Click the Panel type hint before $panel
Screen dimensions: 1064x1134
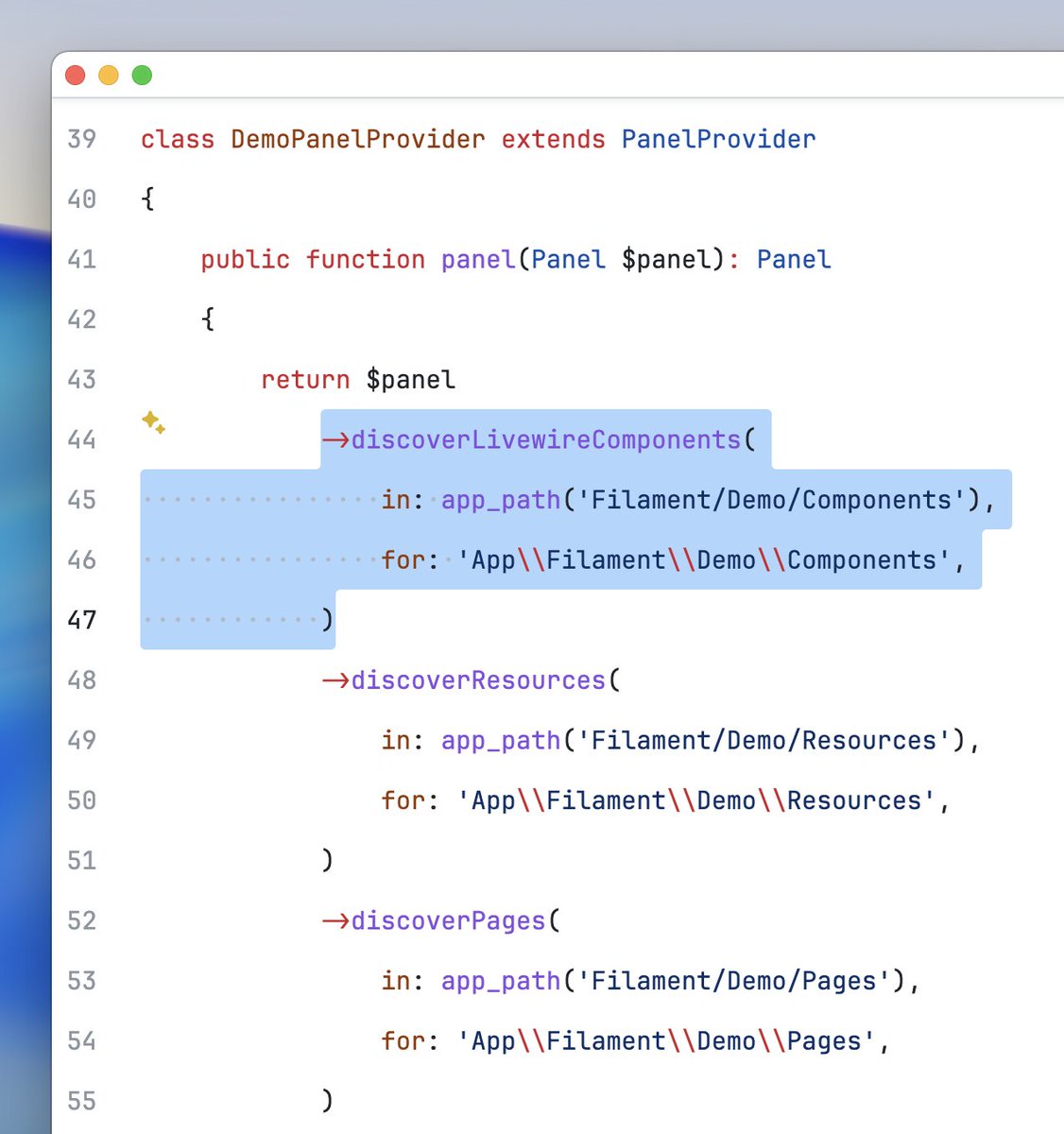click(568, 259)
